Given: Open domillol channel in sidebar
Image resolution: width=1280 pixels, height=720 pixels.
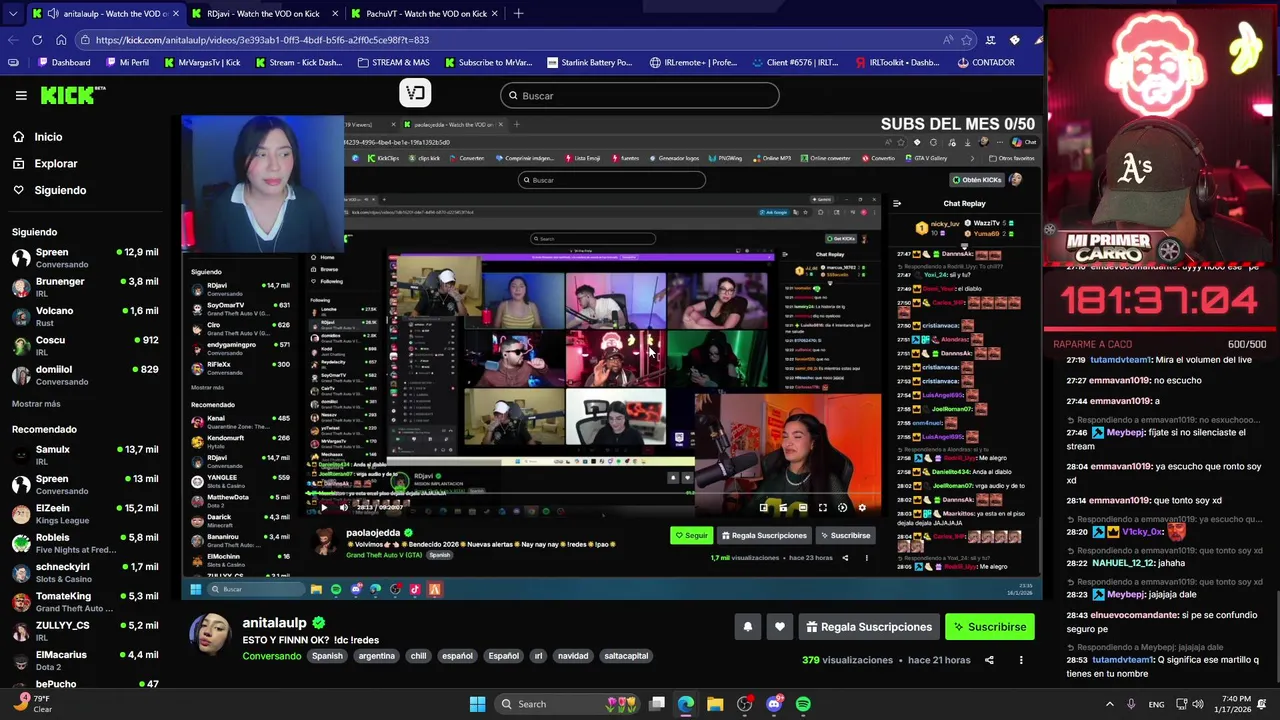Looking at the screenshot, I should (85, 375).
